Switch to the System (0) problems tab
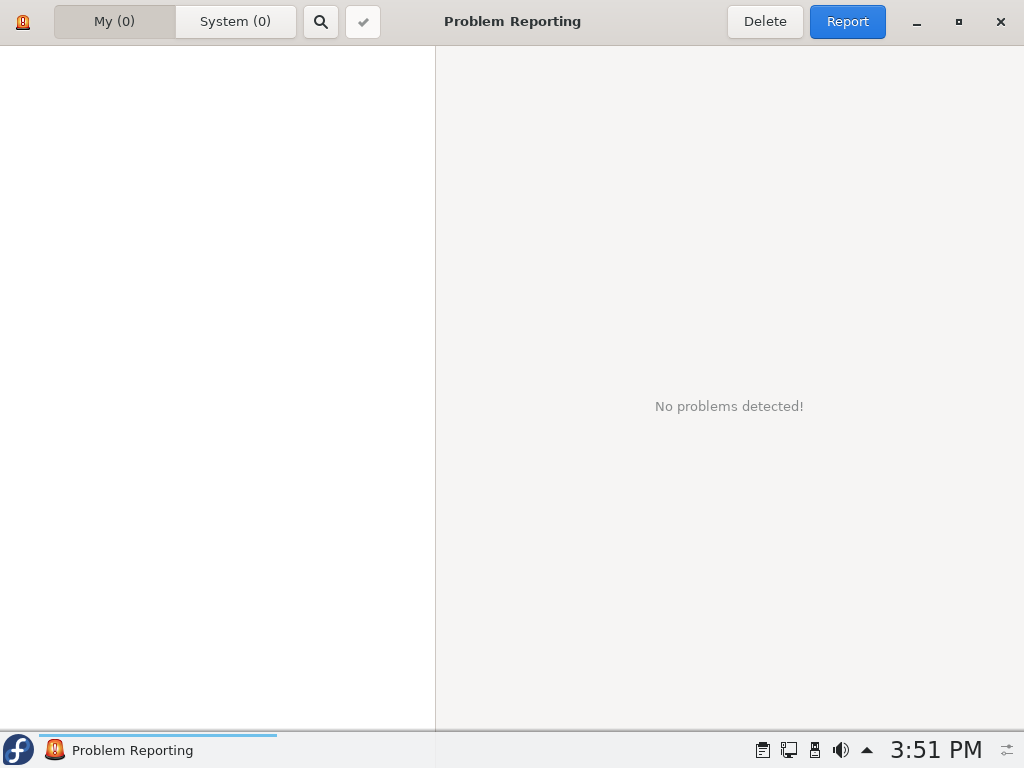The image size is (1024, 768). 236,22
